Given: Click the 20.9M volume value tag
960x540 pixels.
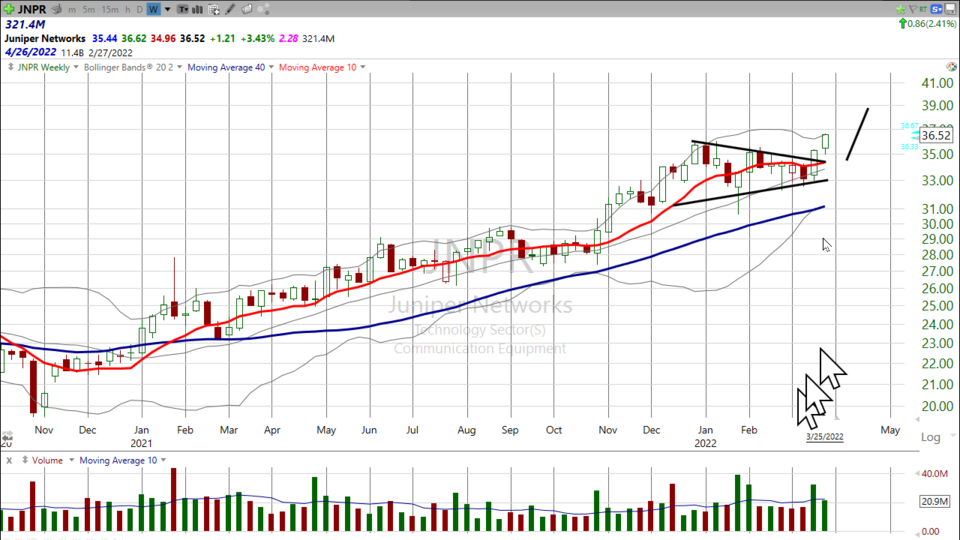Looking at the screenshot, I should (x=935, y=501).
